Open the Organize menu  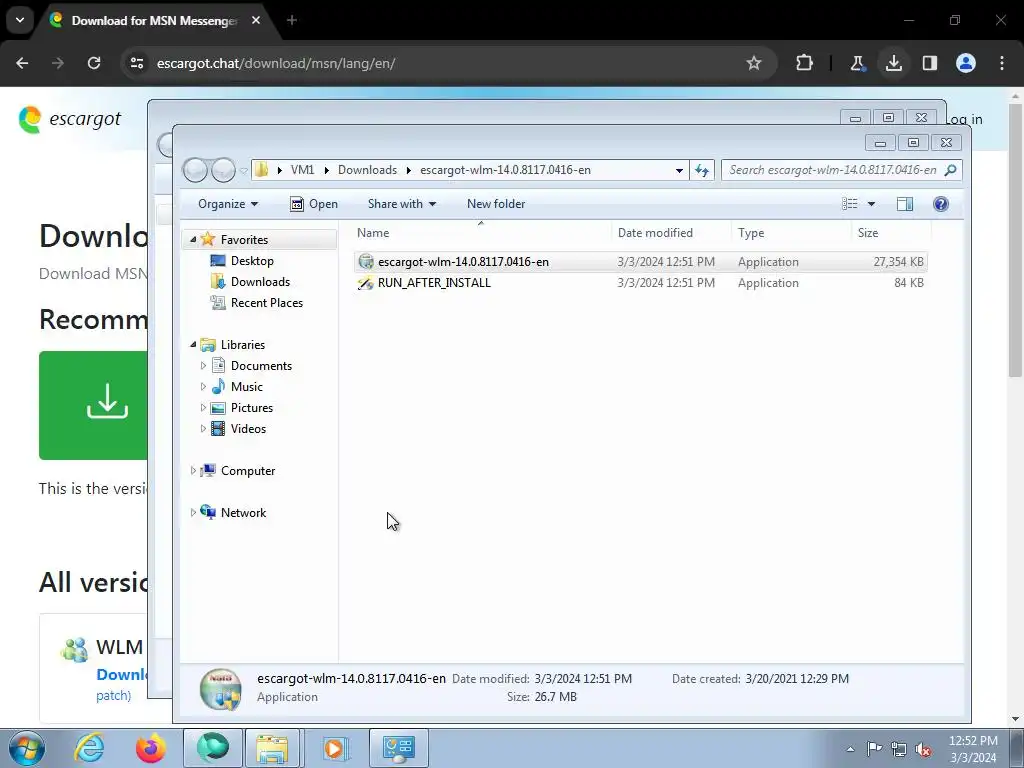(228, 204)
